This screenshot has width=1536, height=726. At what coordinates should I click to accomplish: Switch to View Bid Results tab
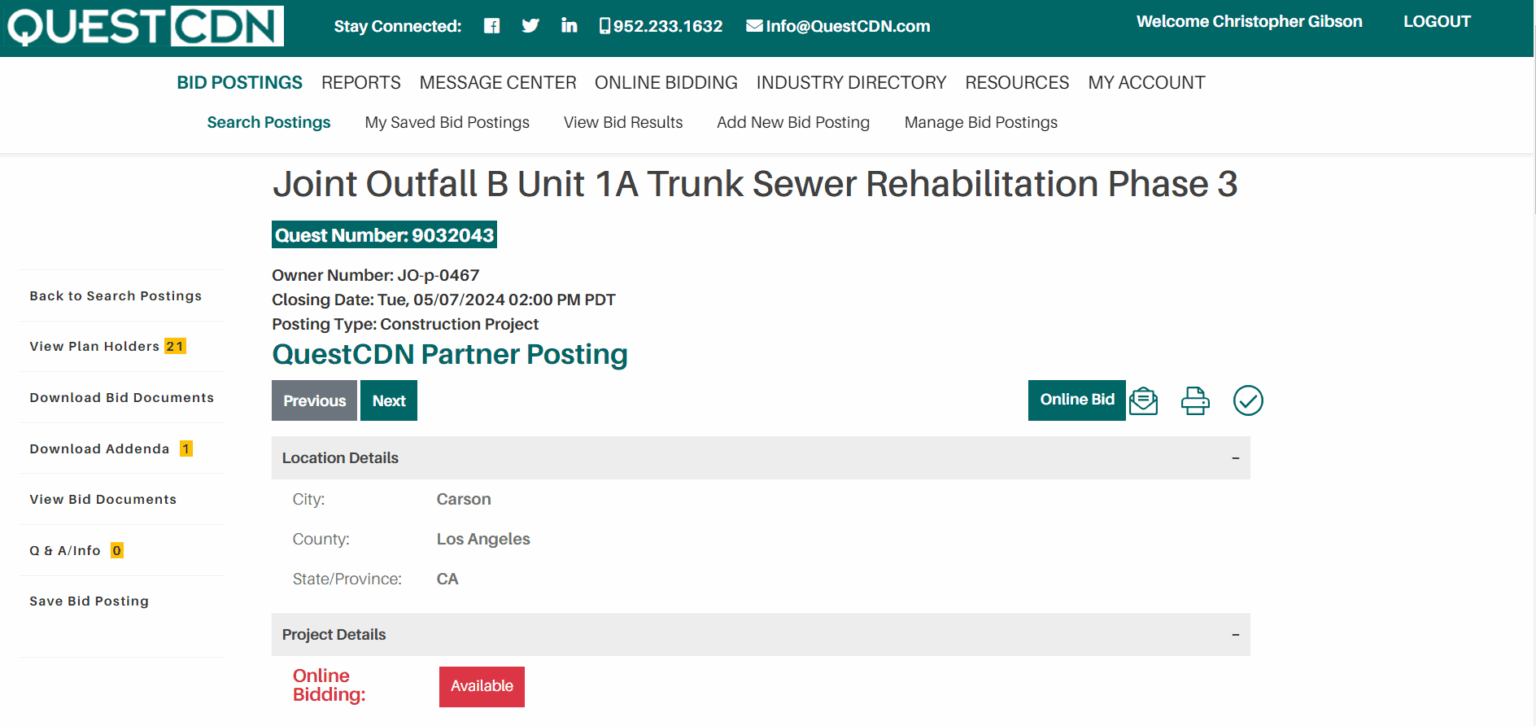pyautogui.click(x=623, y=123)
